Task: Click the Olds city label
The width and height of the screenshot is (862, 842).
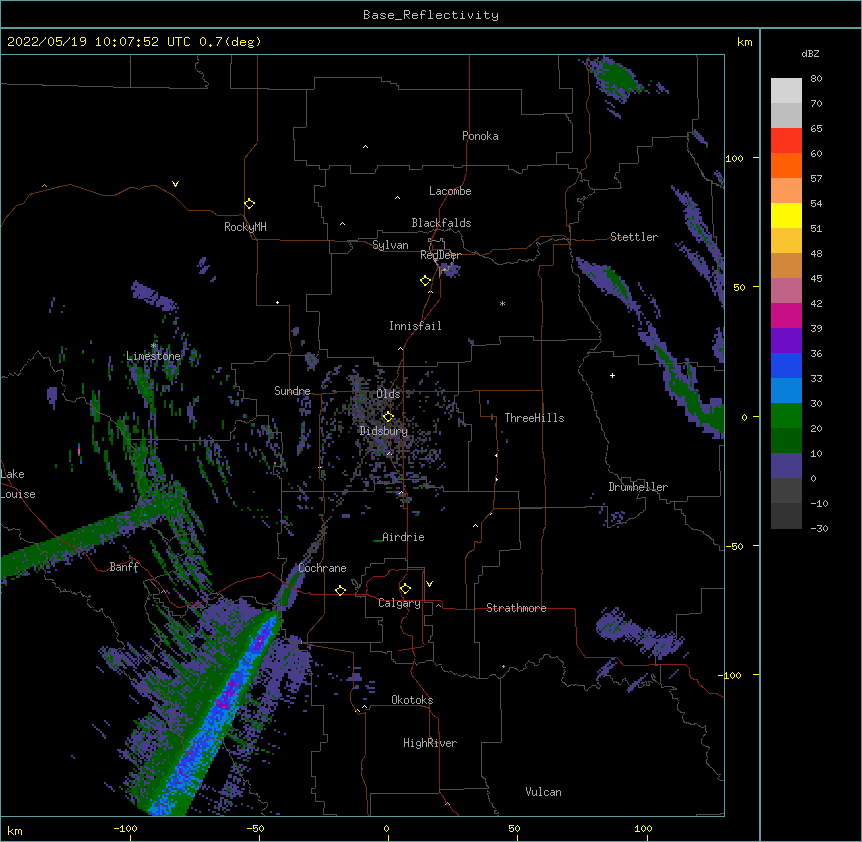Action: coord(388,394)
